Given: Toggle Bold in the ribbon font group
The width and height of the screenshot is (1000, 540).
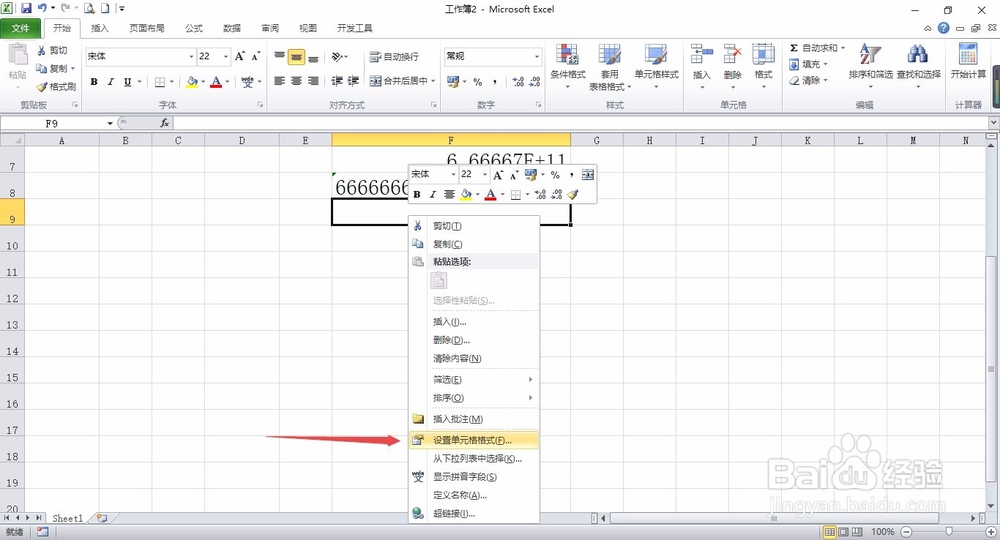Looking at the screenshot, I should pyautogui.click(x=94, y=82).
